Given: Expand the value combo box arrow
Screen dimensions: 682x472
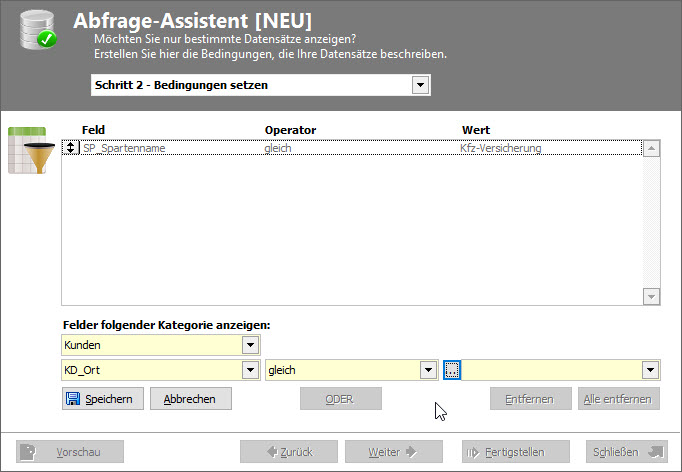Looking at the screenshot, I should 651,371.
